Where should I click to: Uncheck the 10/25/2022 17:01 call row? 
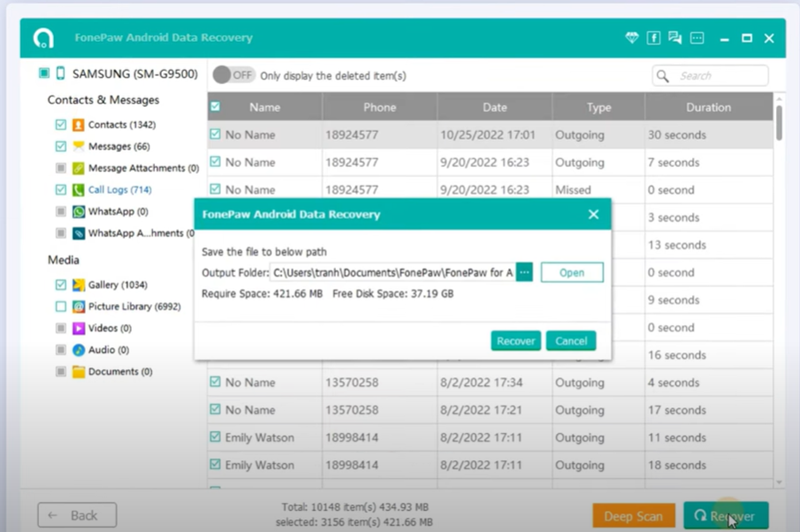pyautogui.click(x=215, y=134)
